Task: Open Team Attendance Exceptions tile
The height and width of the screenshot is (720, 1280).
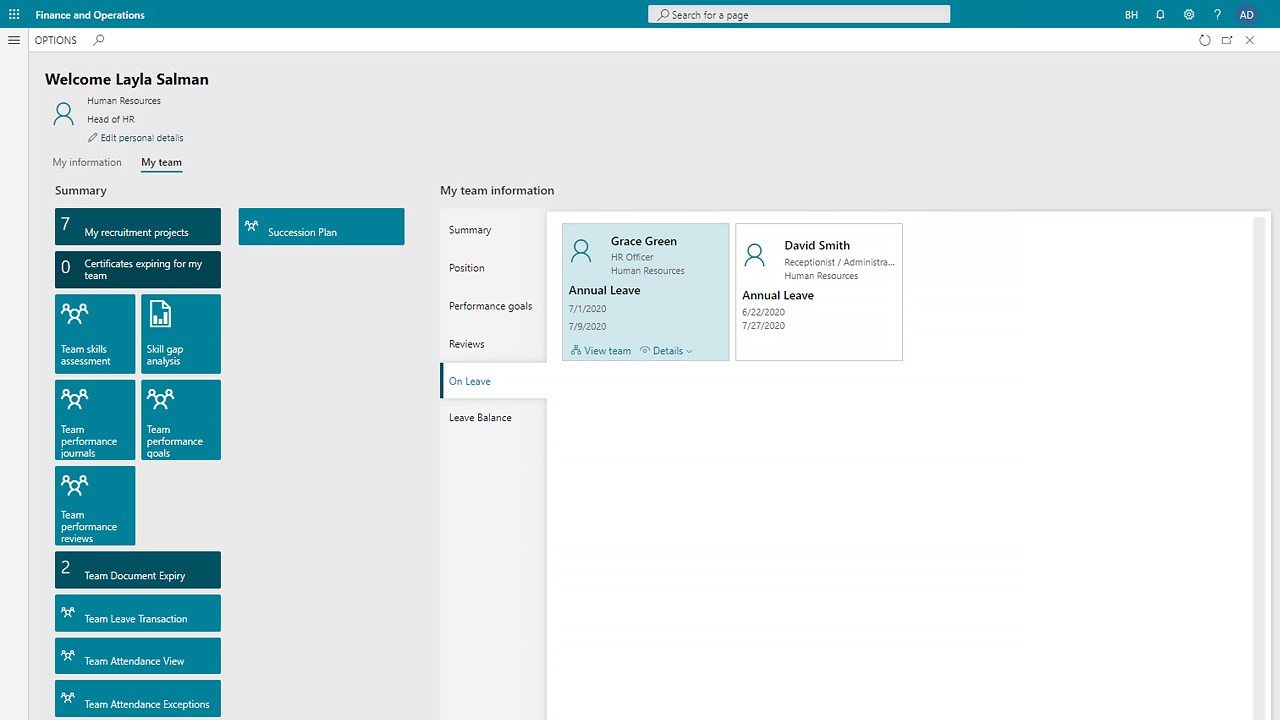Action: pyautogui.click(x=138, y=699)
